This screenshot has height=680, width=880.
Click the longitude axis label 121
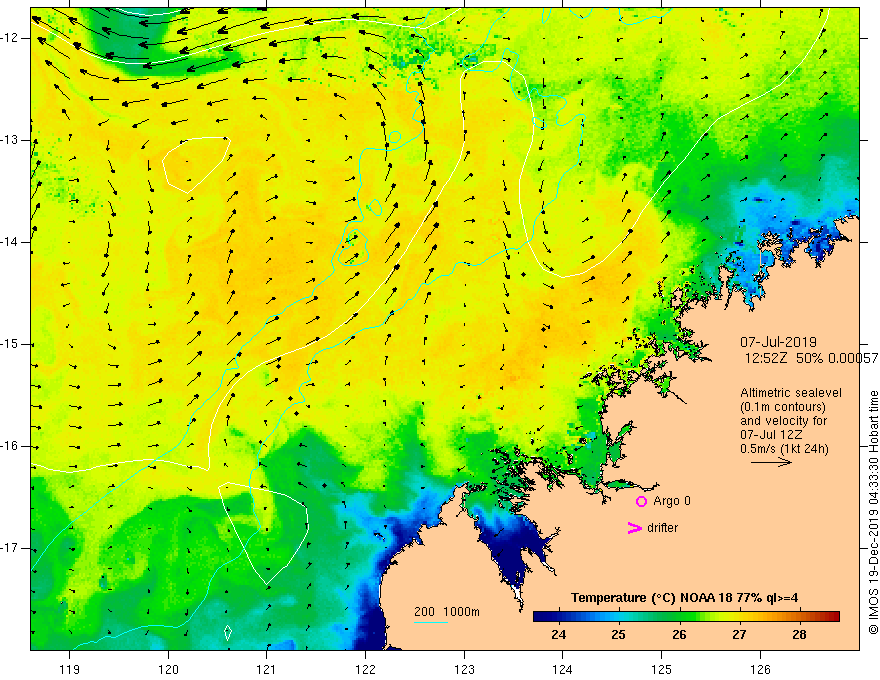266,669
